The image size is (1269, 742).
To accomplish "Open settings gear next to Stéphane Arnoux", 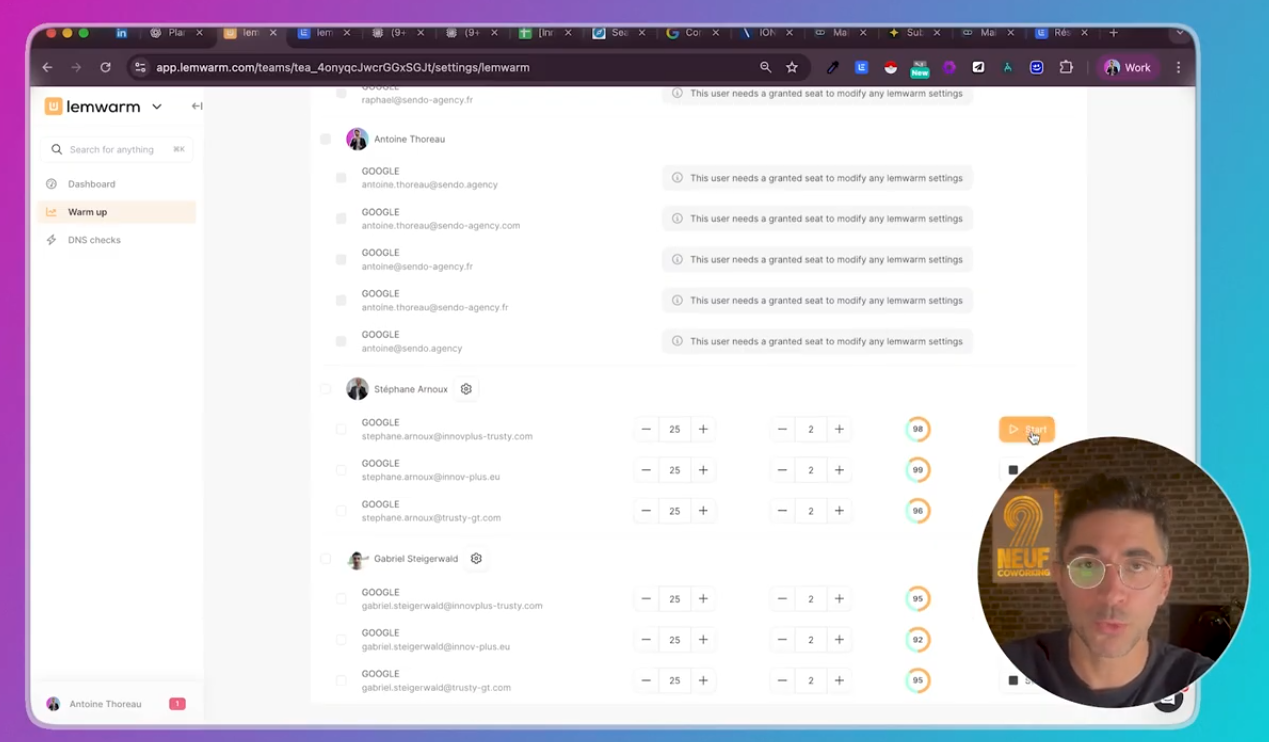I will click(x=466, y=389).
